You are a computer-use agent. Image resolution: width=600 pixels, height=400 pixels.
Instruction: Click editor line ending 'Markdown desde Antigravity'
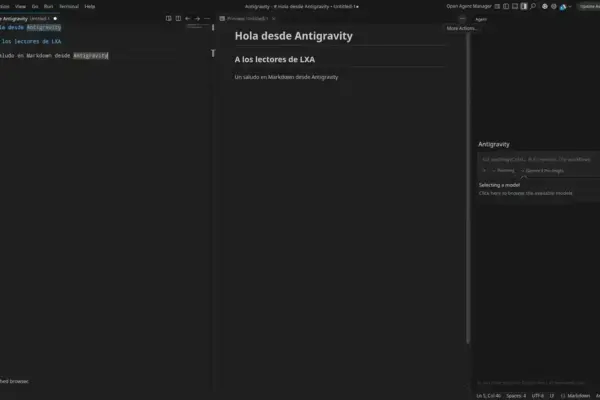tap(54, 56)
